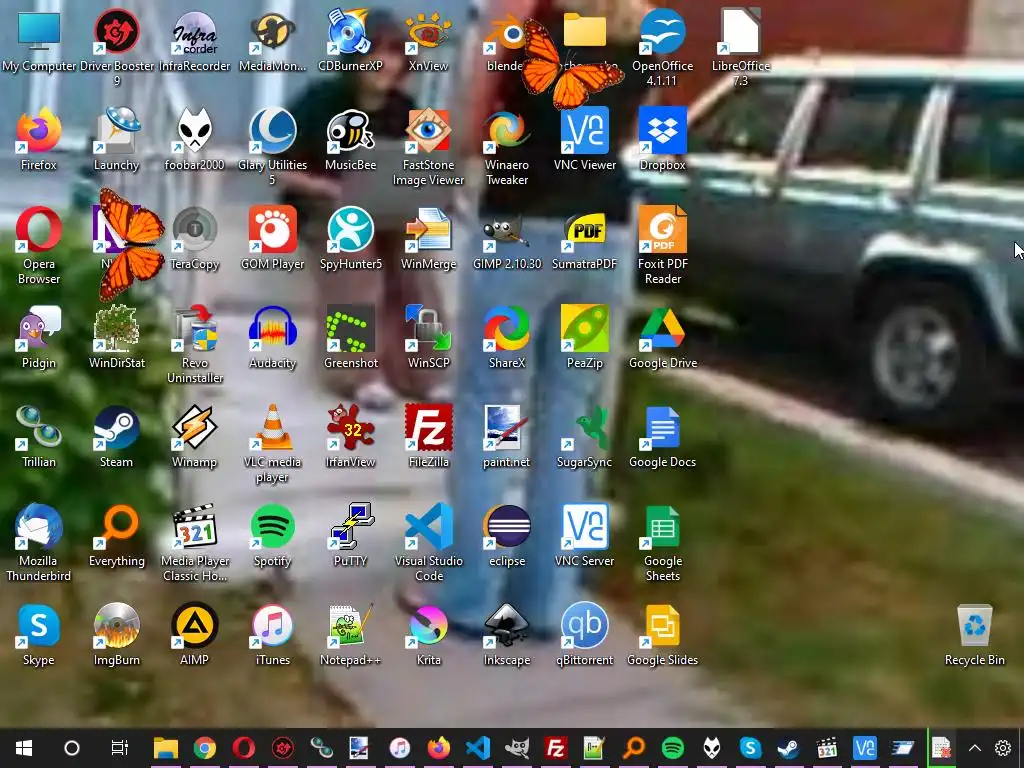Select the TeraCopy desktop icon
This screenshot has height=768, width=1024.
[194, 238]
